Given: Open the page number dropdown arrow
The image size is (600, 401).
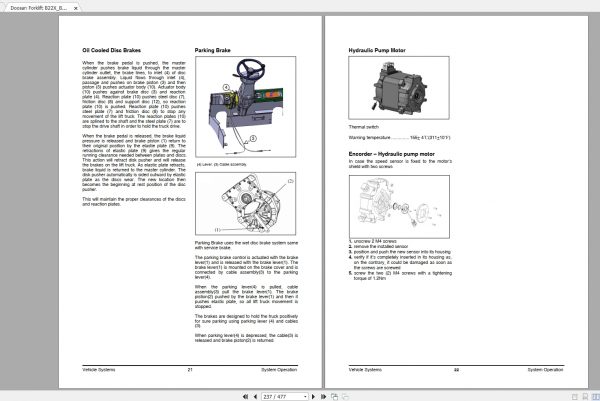Looking at the screenshot, I should pyautogui.click(x=305, y=397).
